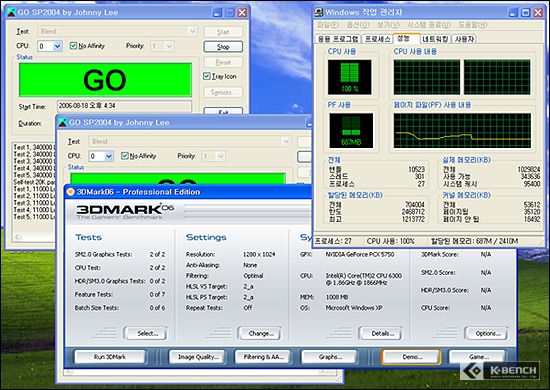
Task: Click the page file usage history graph
Action: [462, 130]
